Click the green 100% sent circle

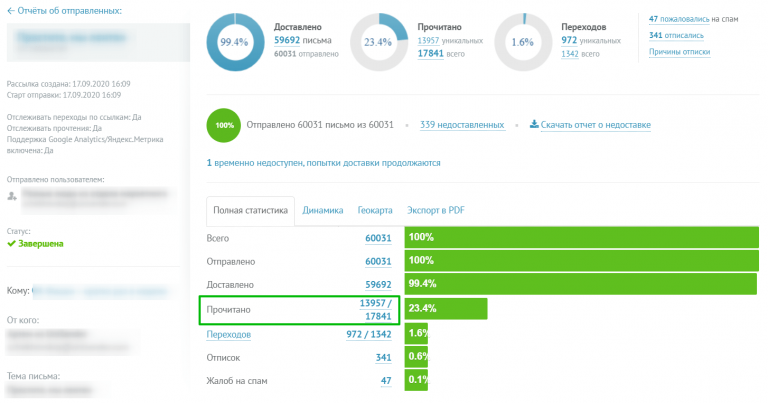[x=224, y=125]
